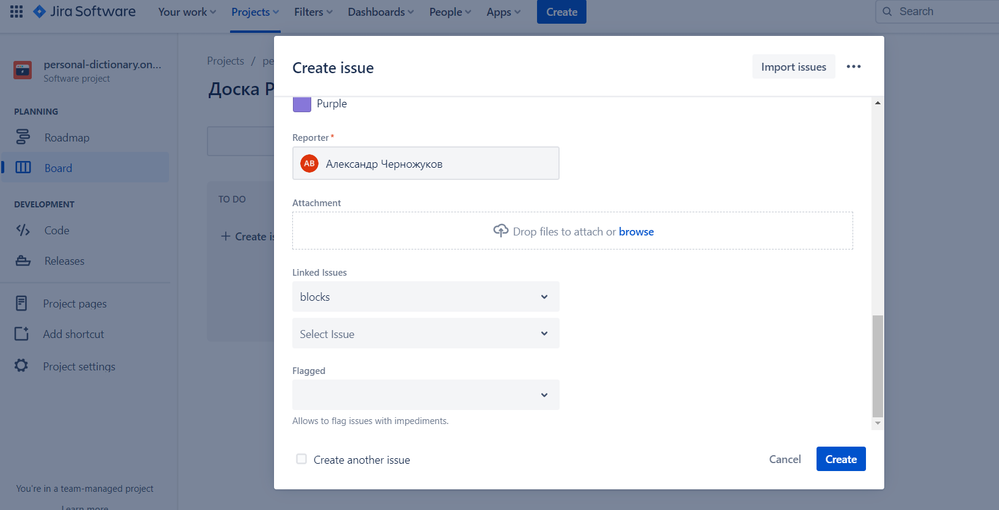This screenshot has width=999, height=510.
Task: Open the three-dots more actions menu
Action: [x=854, y=66]
